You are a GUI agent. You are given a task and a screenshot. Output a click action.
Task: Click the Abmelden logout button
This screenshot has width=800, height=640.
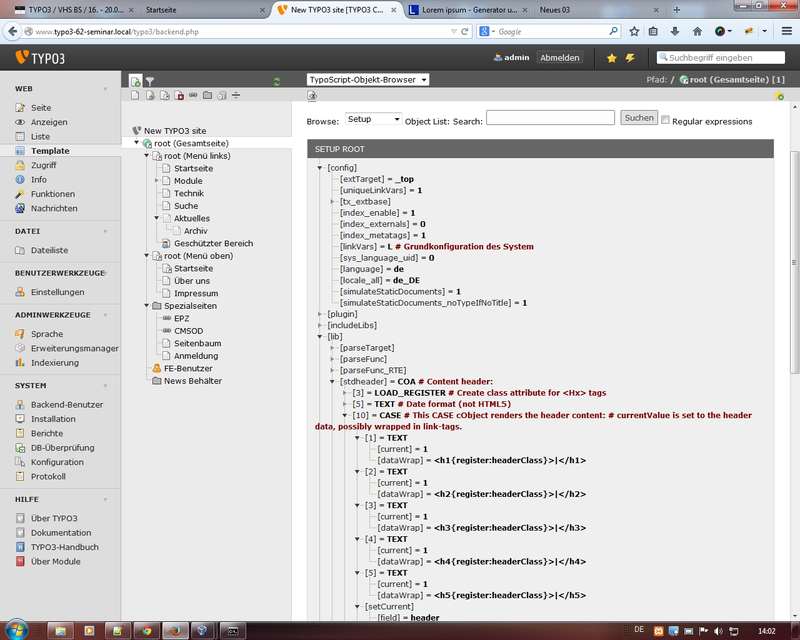559,58
